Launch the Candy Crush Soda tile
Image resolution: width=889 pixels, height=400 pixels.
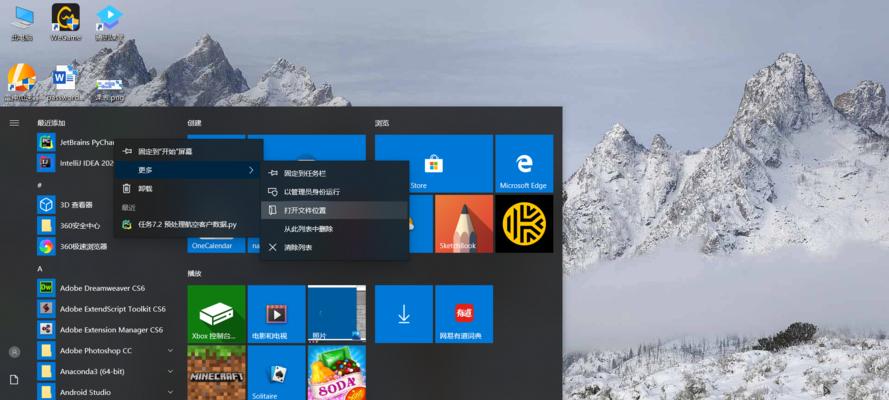(x=336, y=372)
